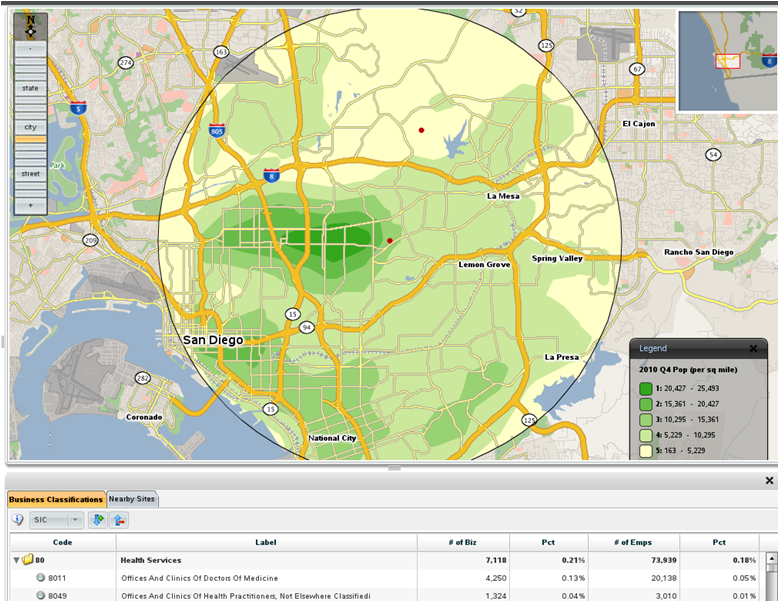Click the 2010 Q4 Pop legend title
This screenshot has width=779, height=602.
click(688, 370)
